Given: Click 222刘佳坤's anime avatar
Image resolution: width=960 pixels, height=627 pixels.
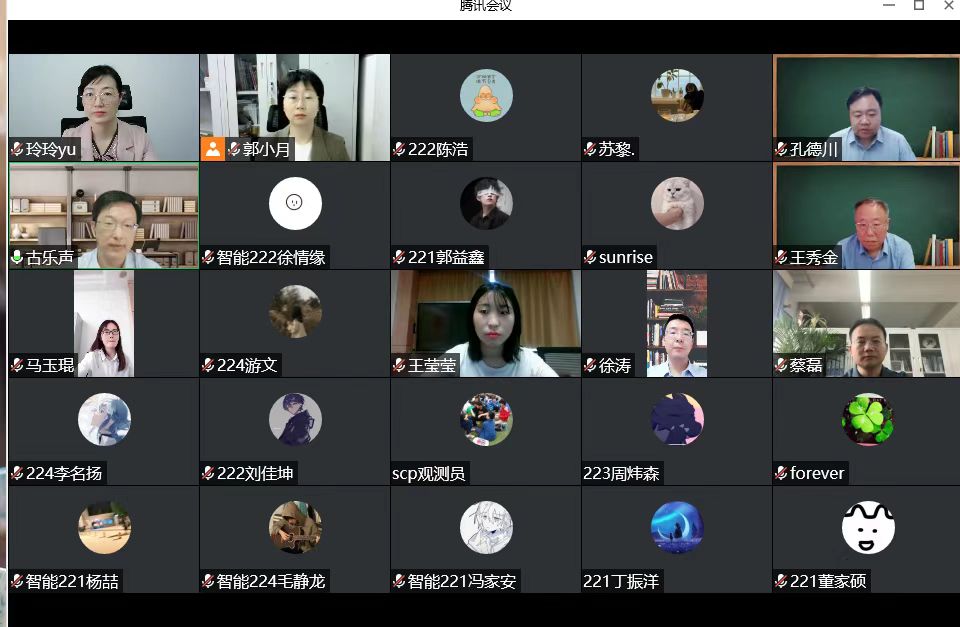Looking at the screenshot, I should (x=295, y=419).
